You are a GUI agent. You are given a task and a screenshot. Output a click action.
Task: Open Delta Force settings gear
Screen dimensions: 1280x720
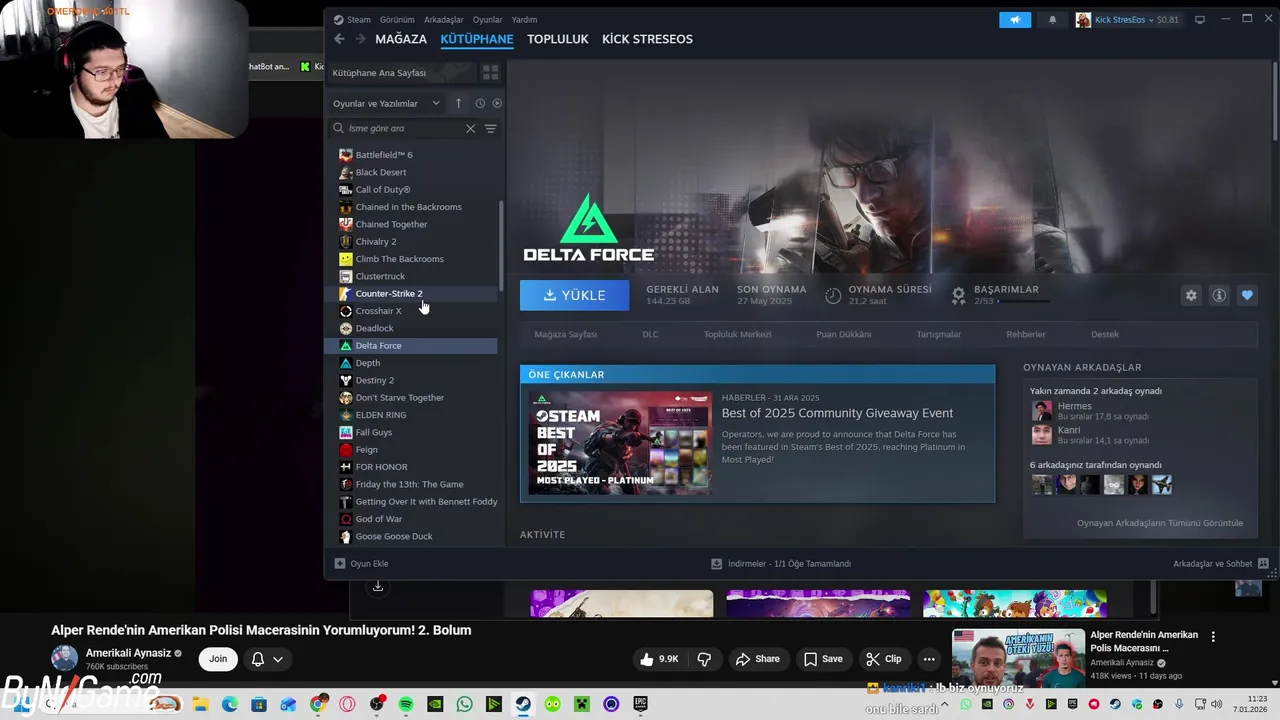click(1191, 295)
